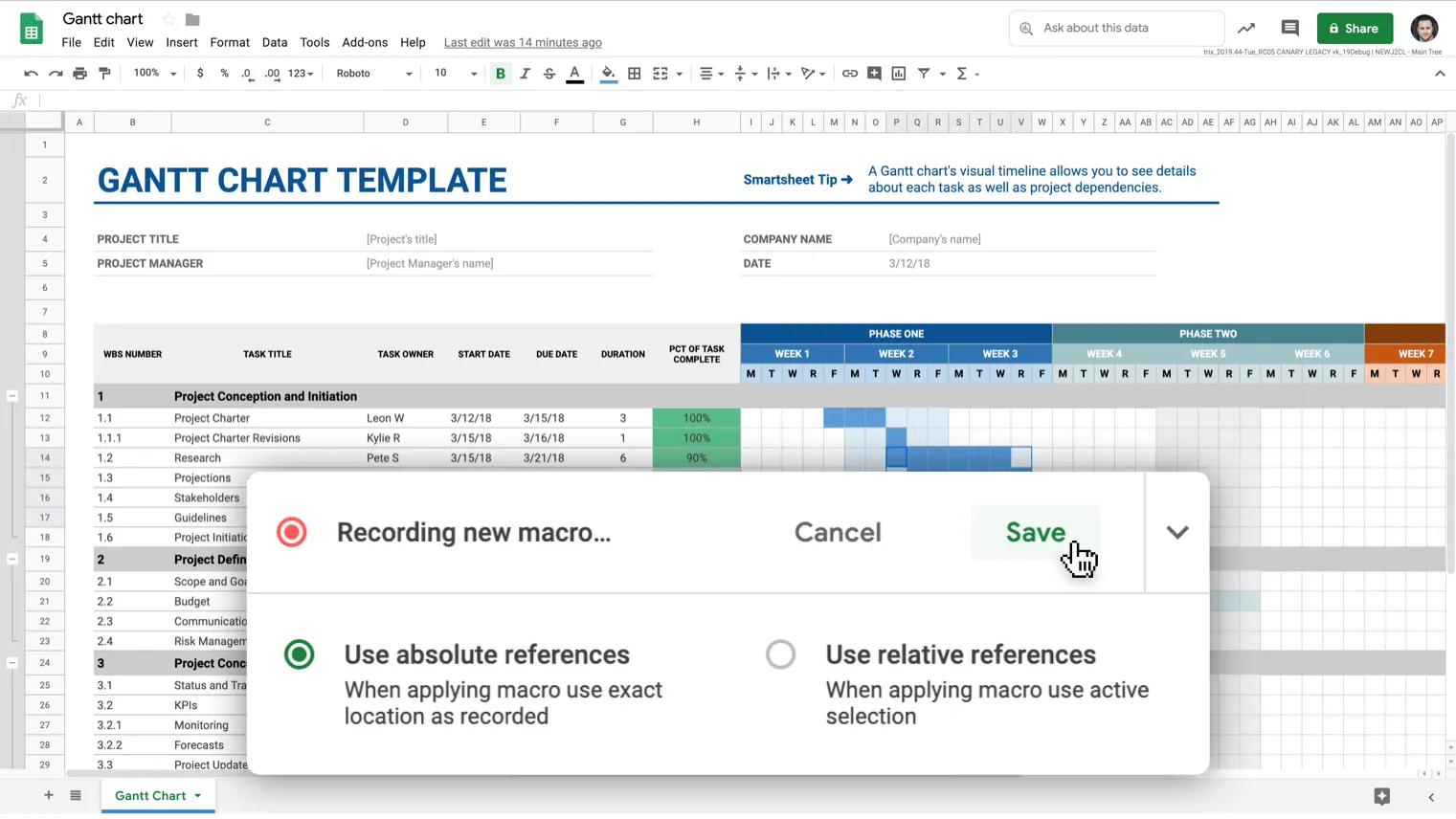Open text wrapping dropdown
This screenshot has height=819, width=1456.
coord(778,74)
